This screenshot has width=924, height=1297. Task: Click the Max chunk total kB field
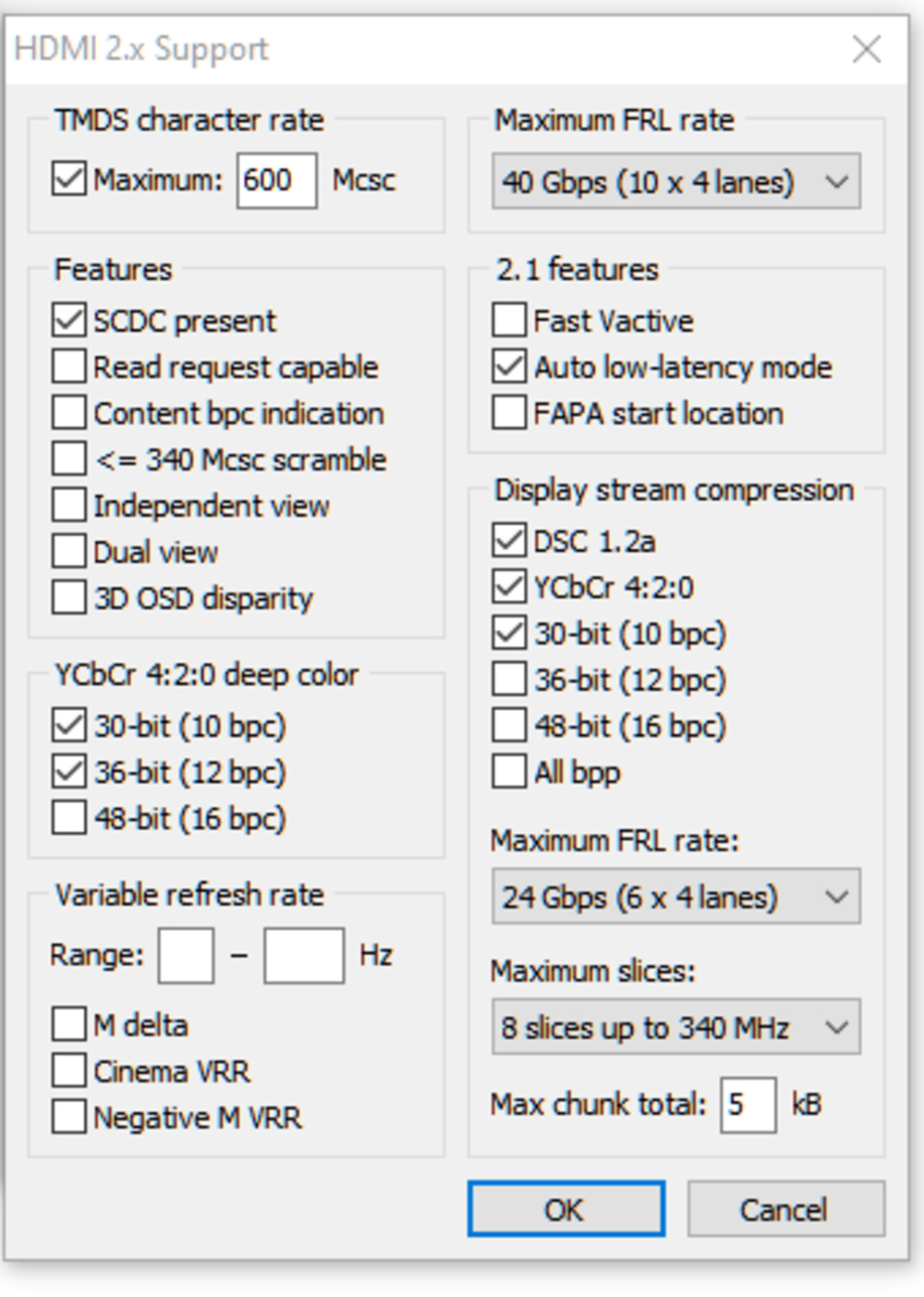[748, 1105]
